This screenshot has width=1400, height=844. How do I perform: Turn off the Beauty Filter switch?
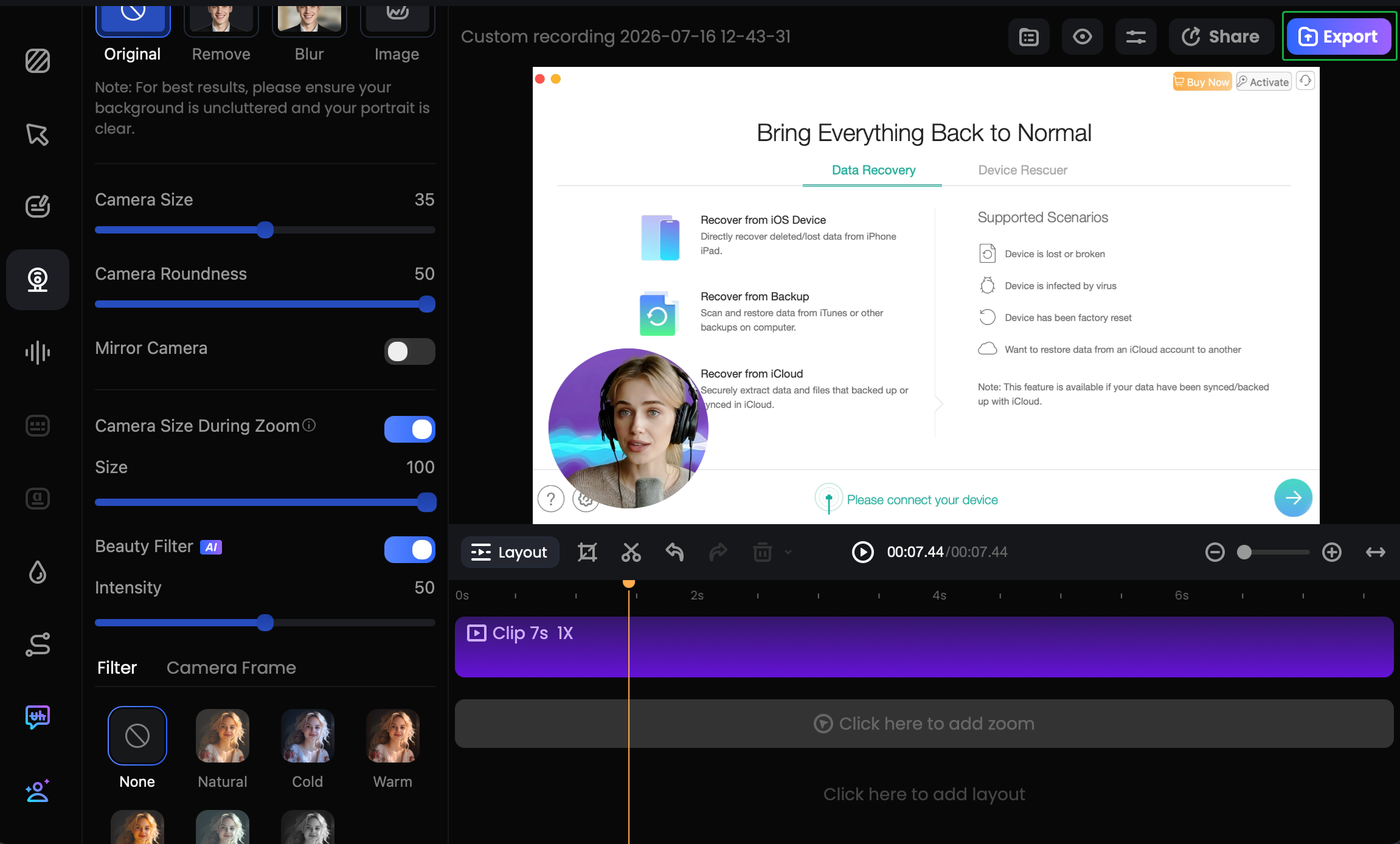pos(410,550)
